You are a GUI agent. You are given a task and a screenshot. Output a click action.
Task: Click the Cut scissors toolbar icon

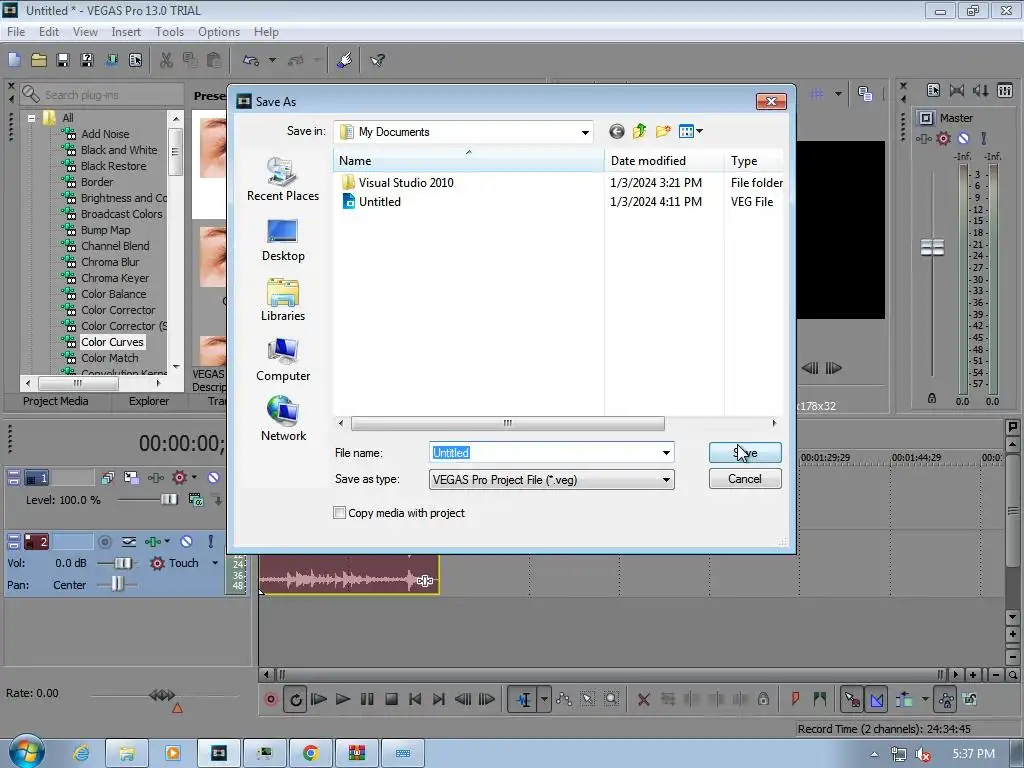pos(167,60)
